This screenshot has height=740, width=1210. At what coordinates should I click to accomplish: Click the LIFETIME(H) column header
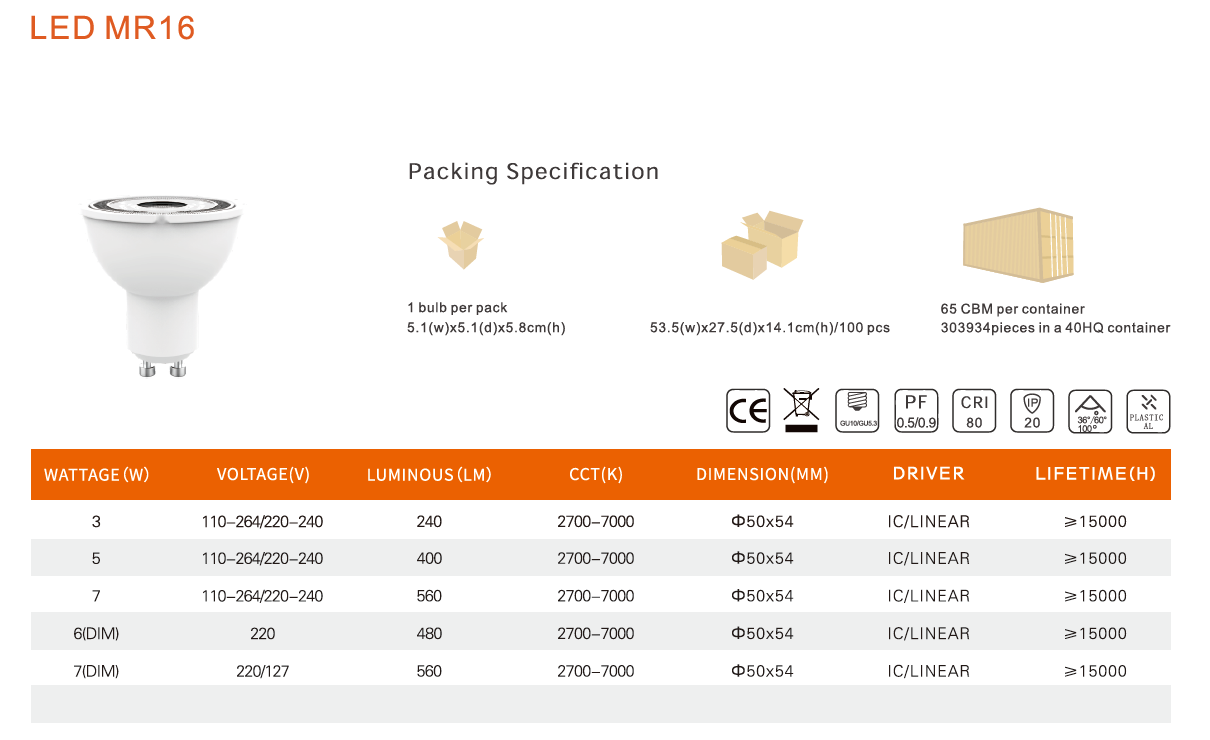1095,474
